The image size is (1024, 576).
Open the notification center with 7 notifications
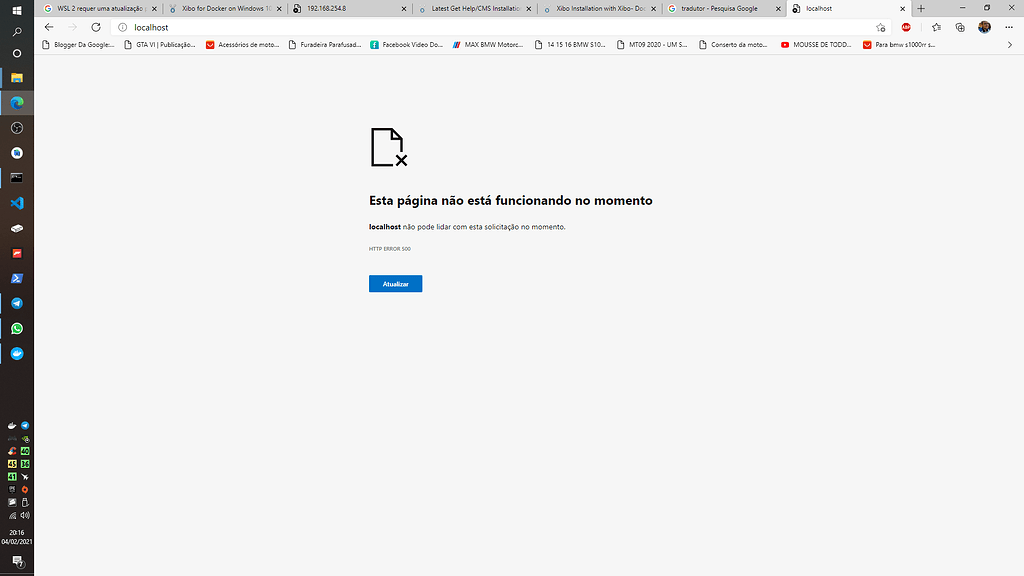pos(17,562)
